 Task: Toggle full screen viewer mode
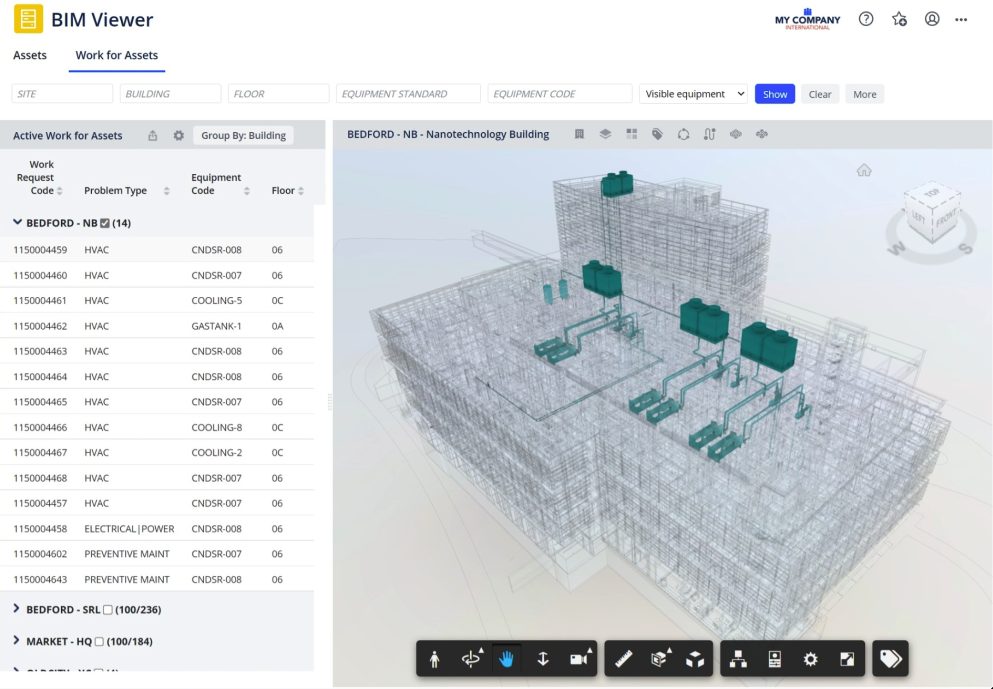(x=847, y=659)
